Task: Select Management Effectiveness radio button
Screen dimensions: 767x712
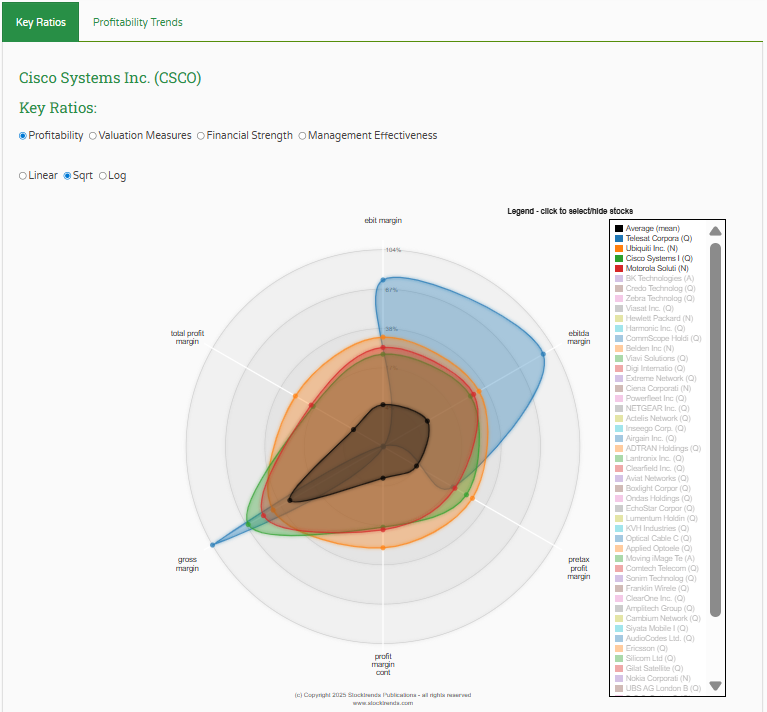Action: coord(303,136)
